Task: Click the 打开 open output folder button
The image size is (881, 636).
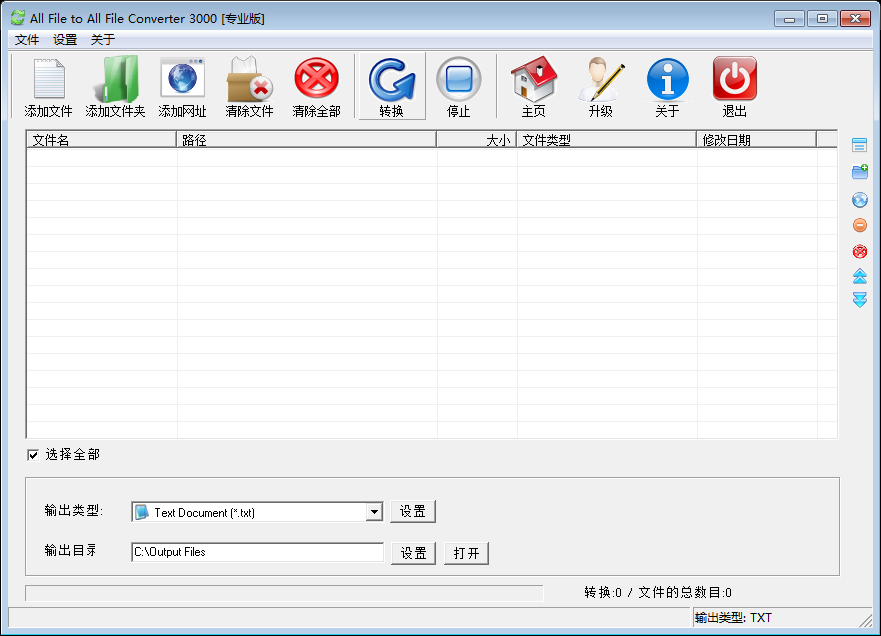Action: pos(465,552)
